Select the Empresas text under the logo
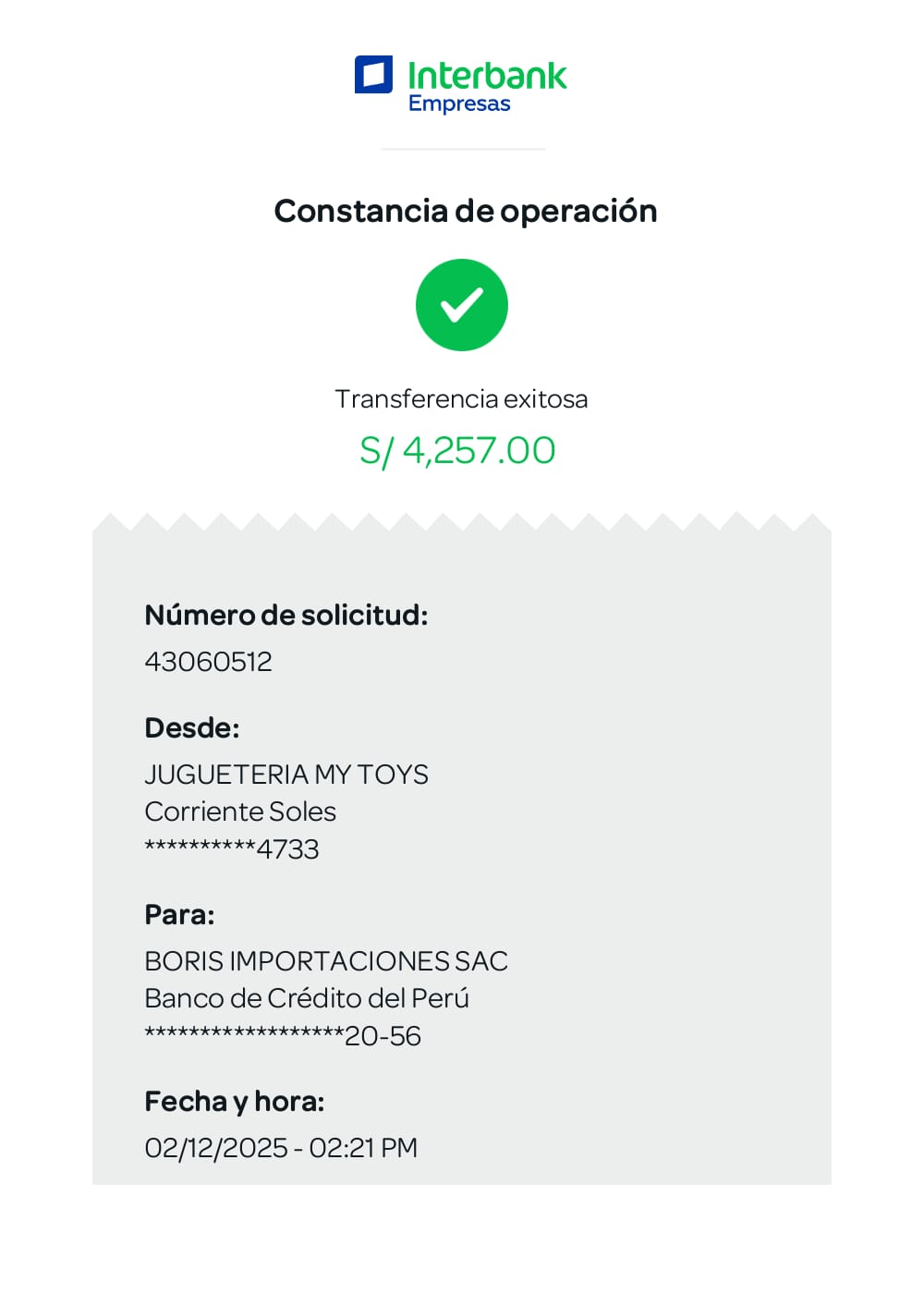 [x=459, y=104]
